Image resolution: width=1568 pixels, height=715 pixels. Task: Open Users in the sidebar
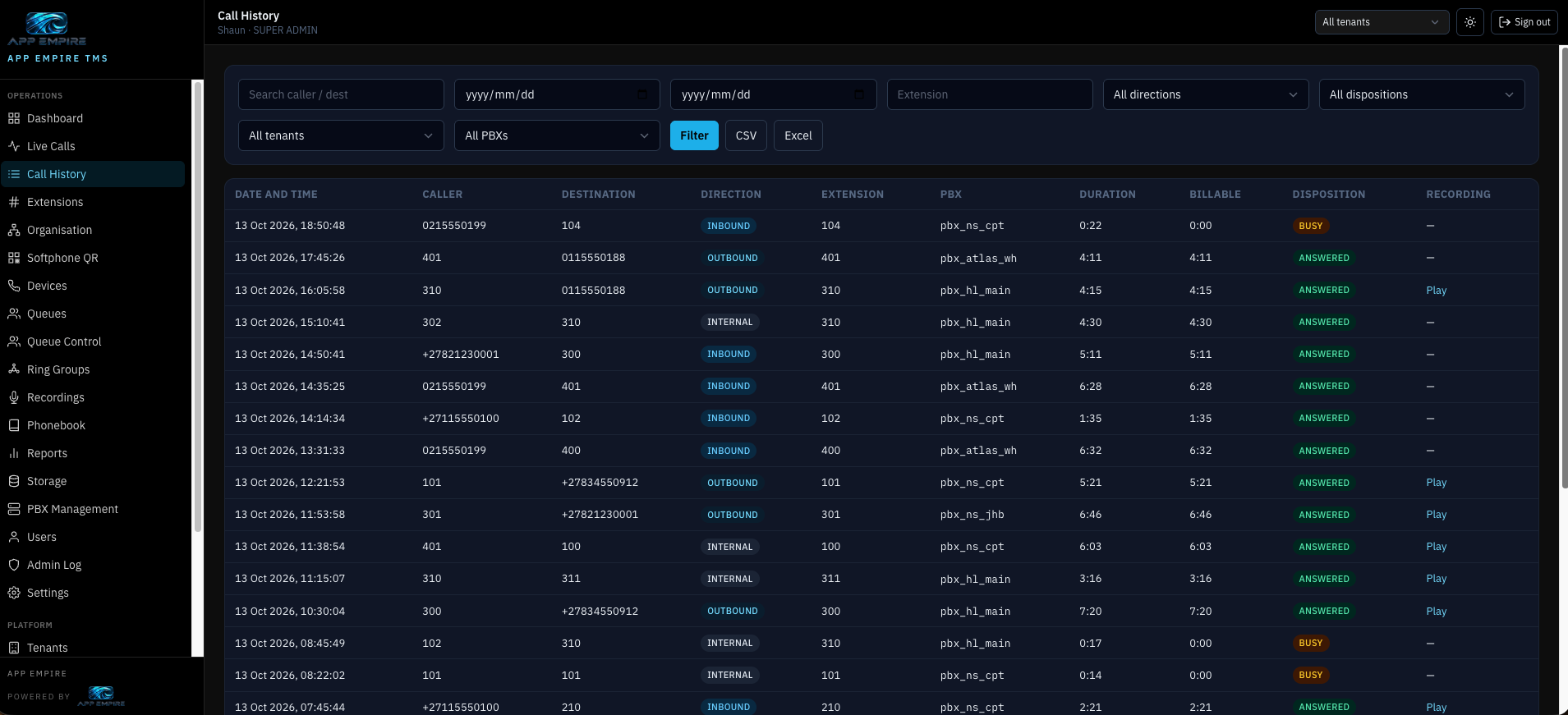tap(93, 537)
